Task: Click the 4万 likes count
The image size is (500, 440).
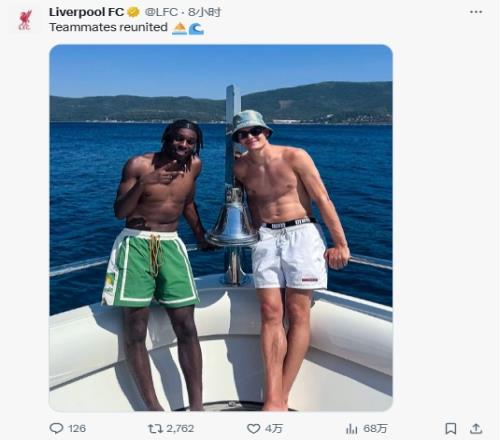Action: click(274, 429)
